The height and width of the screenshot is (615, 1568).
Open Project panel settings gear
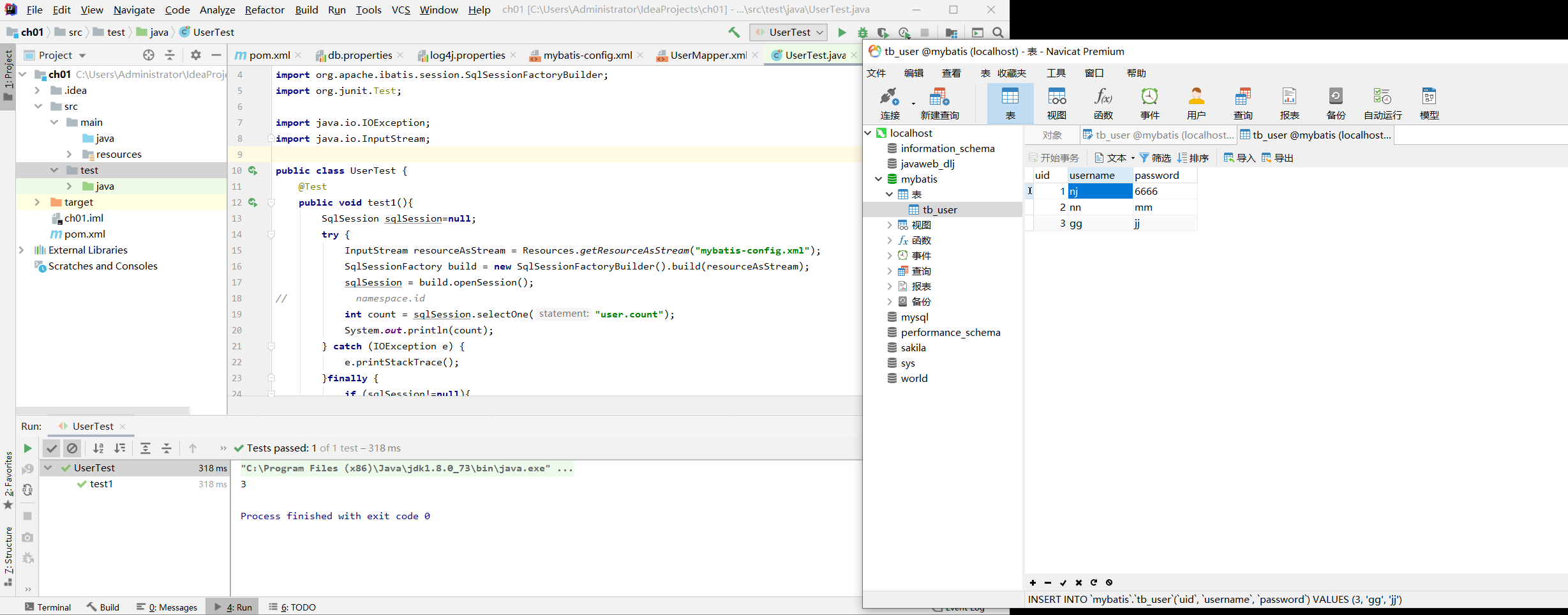pyautogui.click(x=196, y=55)
